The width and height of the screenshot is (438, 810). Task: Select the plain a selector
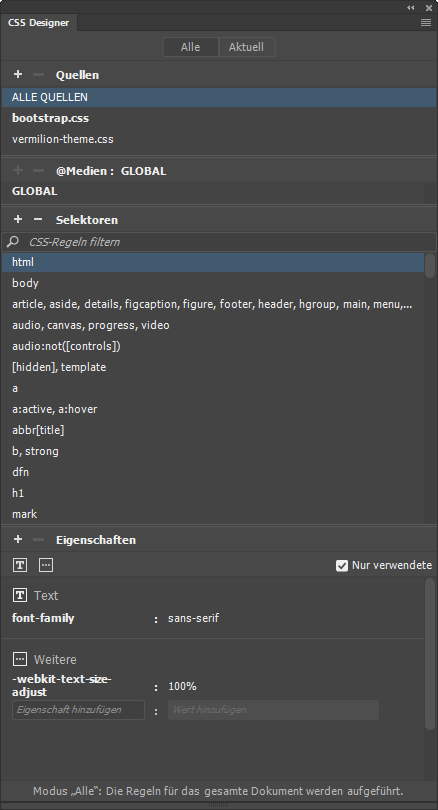click(213, 388)
